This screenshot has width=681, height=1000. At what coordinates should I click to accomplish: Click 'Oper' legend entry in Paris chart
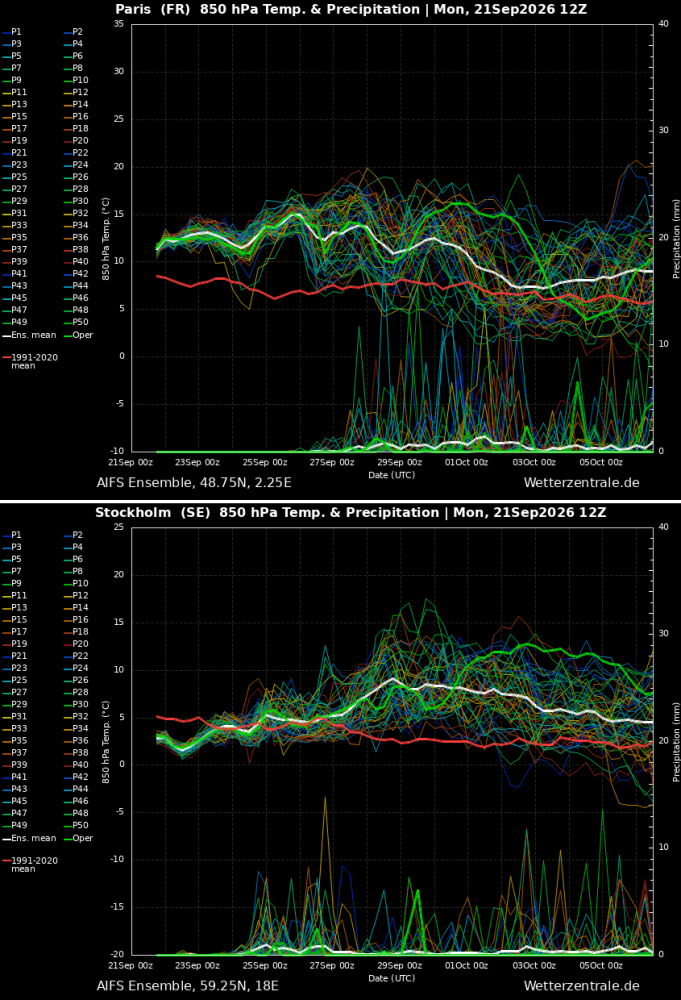click(x=78, y=335)
